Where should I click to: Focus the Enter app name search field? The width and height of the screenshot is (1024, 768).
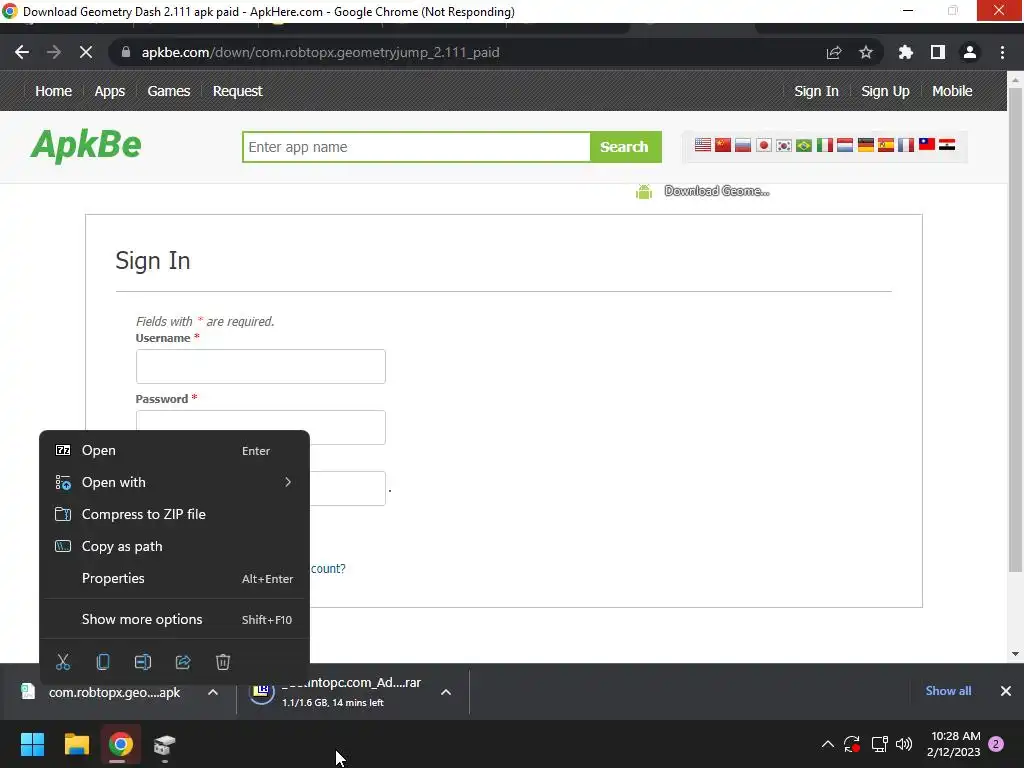417,146
